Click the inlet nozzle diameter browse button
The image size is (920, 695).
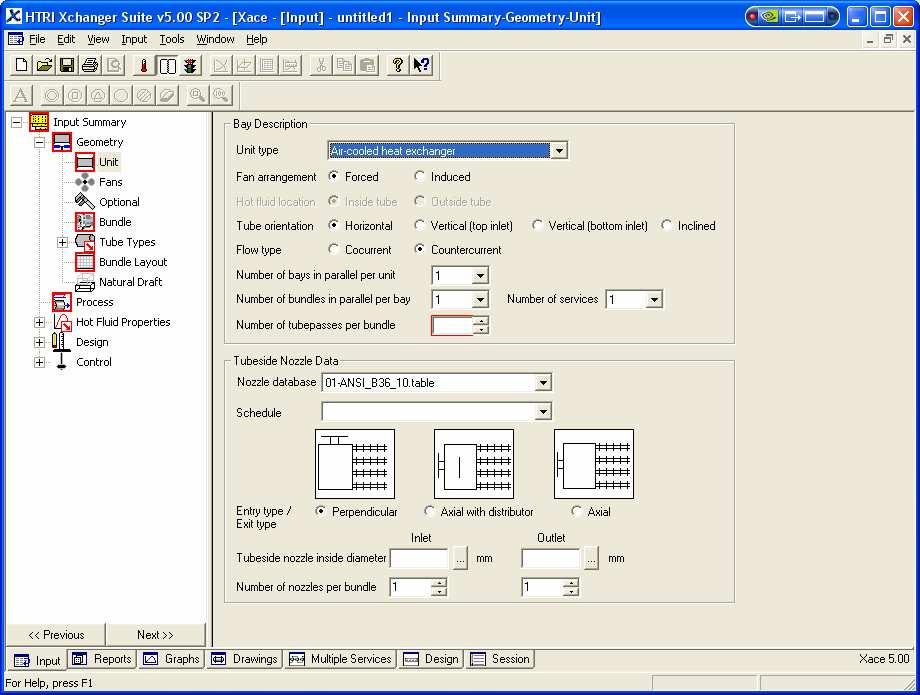coord(460,559)
